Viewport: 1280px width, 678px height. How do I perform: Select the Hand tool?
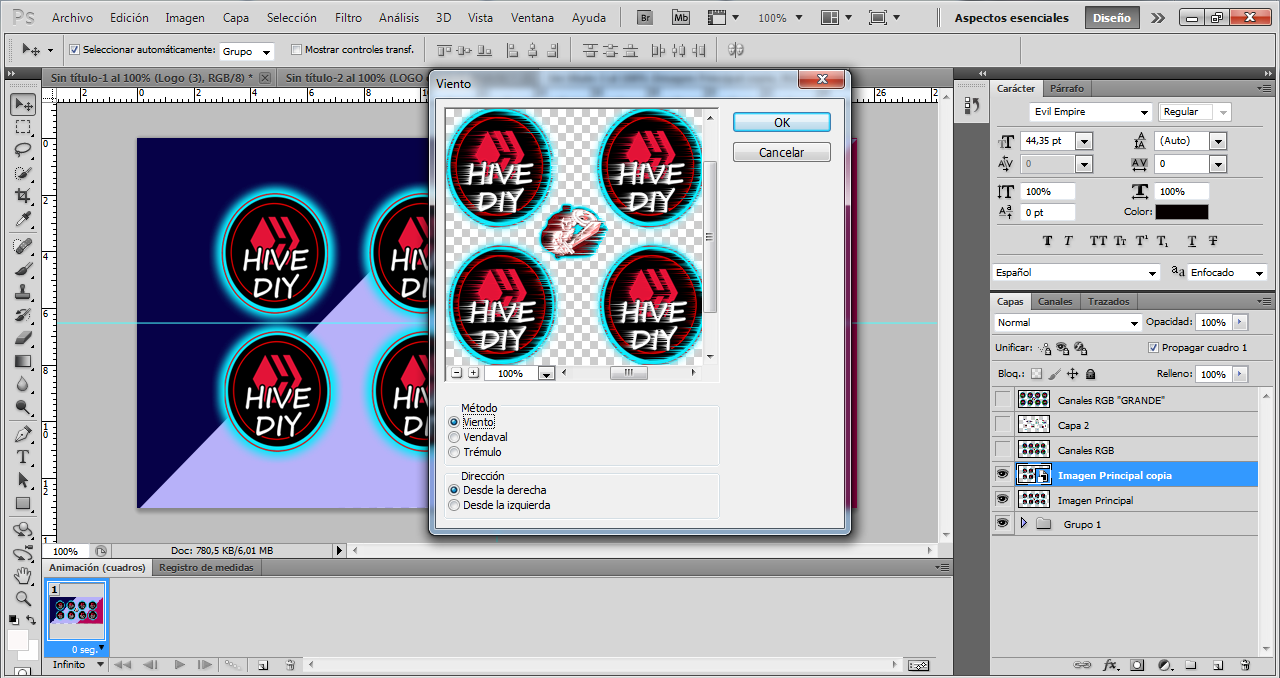pyautogui.click(x=23, y=576)
